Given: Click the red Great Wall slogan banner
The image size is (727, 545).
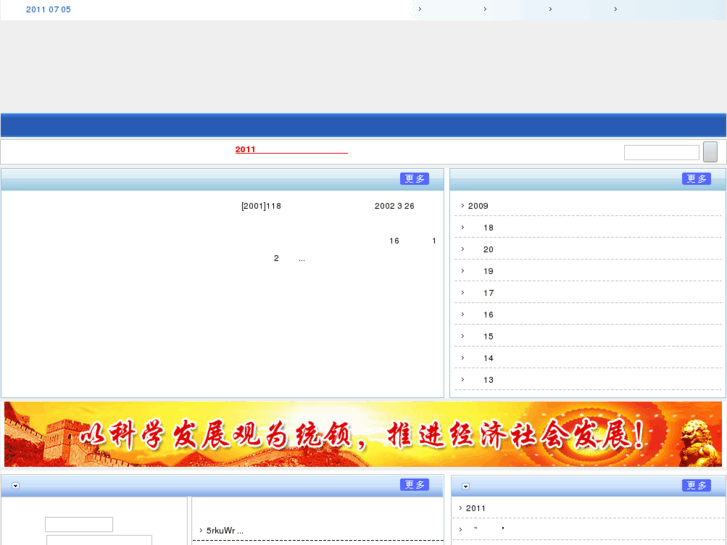Looking at the screenshot, I should pos(363,434).
